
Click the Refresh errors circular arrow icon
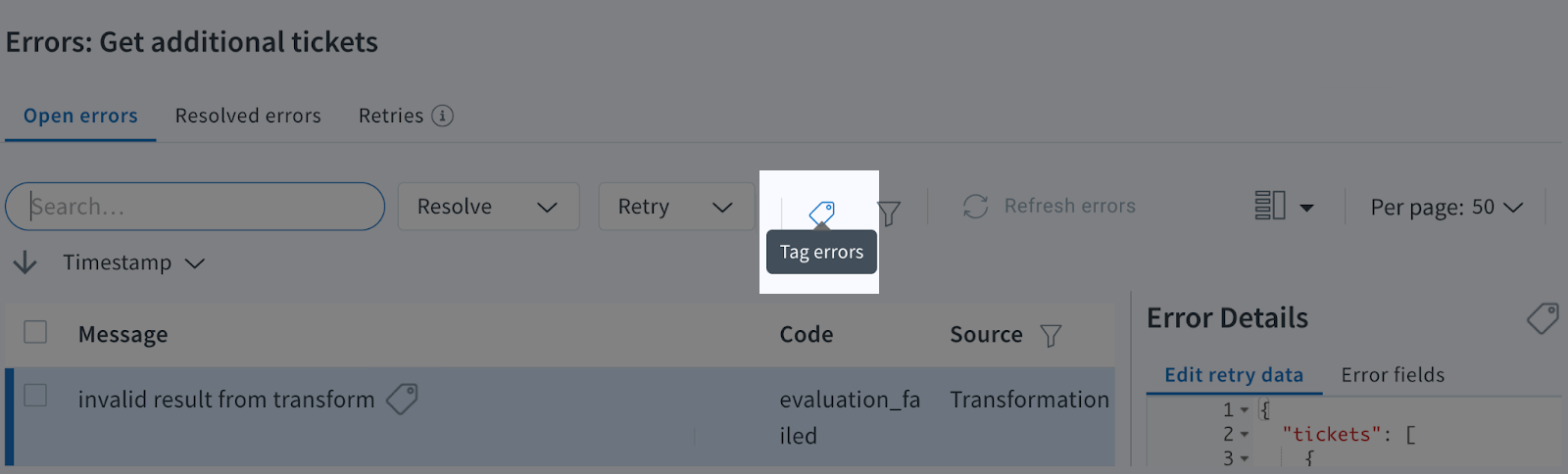(x=975, y=207)
